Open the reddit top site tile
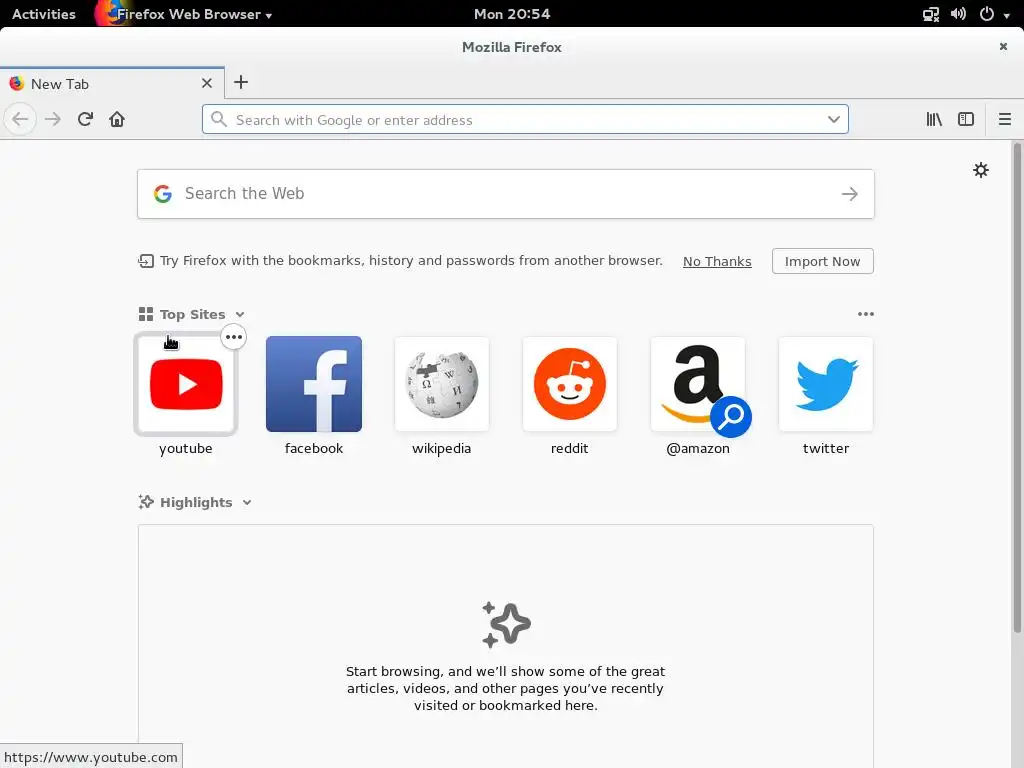The image size is (1024, 768). (x=569, y=384)
